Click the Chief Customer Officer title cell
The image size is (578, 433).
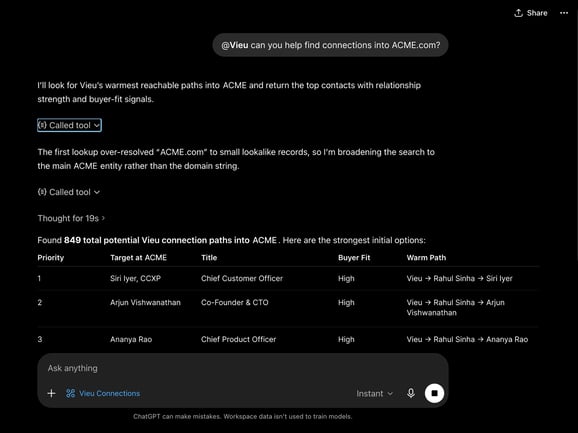coord(242,278)
